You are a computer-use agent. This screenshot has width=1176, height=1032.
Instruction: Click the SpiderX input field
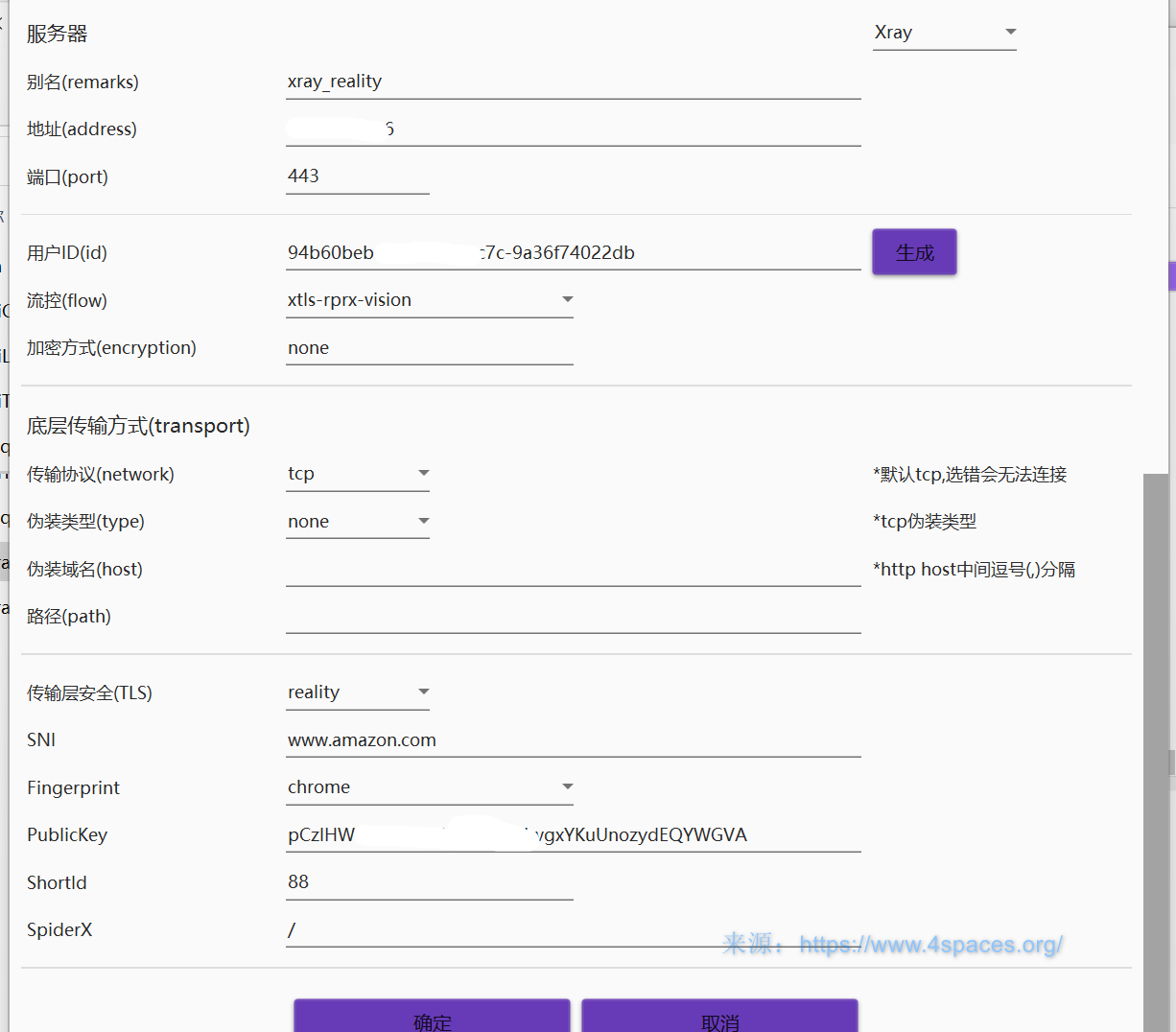[499, 929]
